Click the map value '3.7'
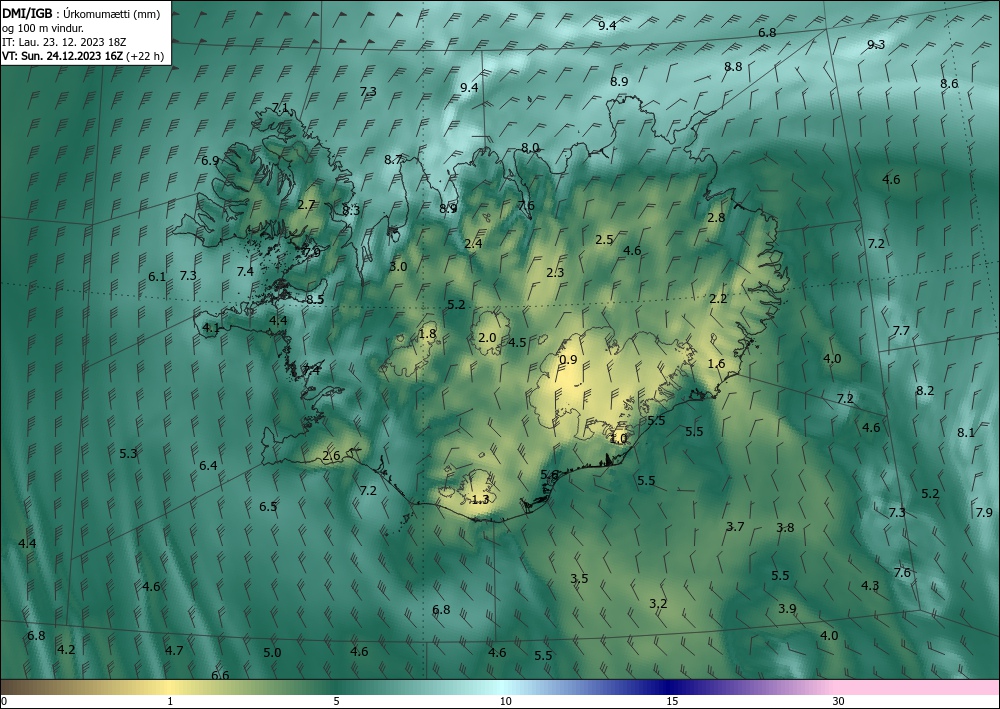Viewport: 1000px width, 709px height. pos(735,526)
